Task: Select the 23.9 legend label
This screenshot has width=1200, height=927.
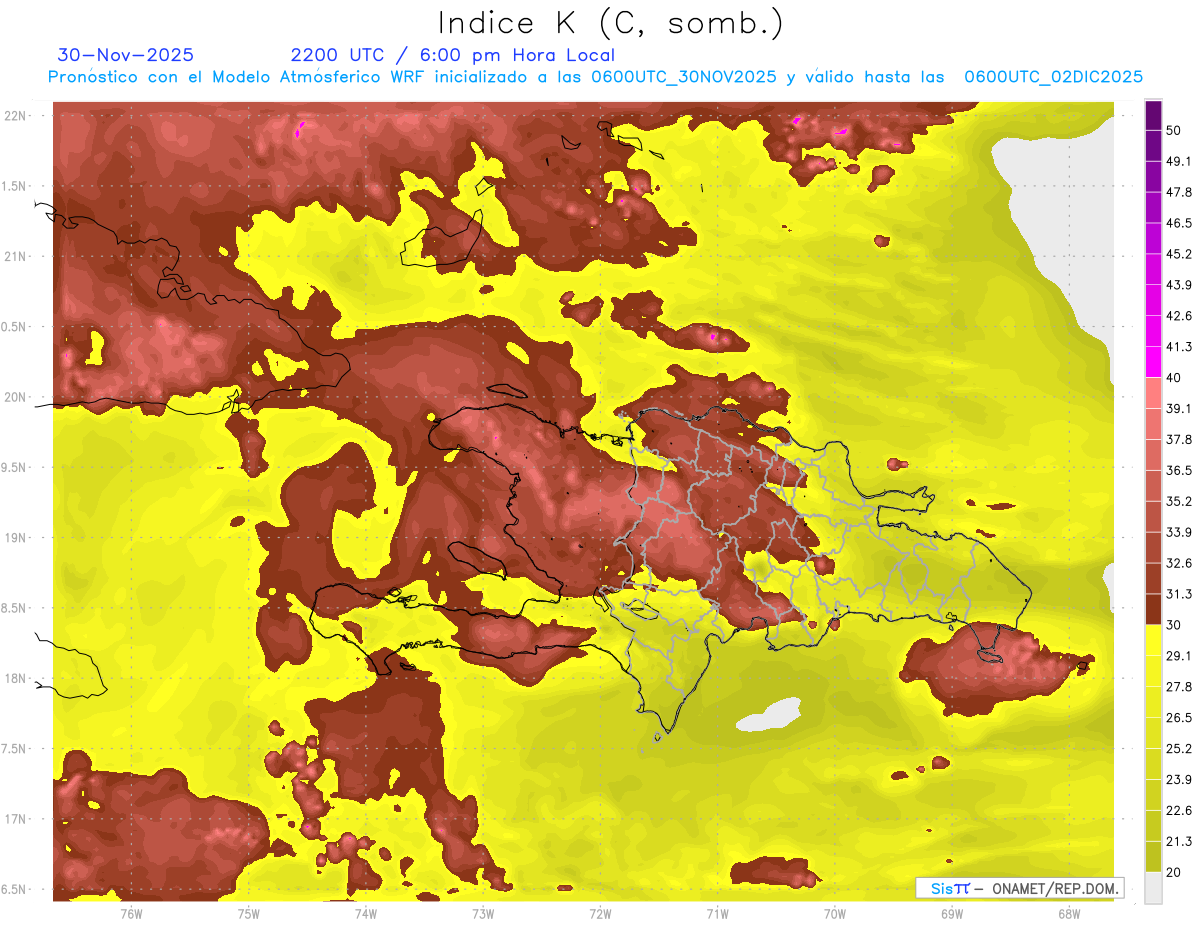Action: [x=1178, y=780]
